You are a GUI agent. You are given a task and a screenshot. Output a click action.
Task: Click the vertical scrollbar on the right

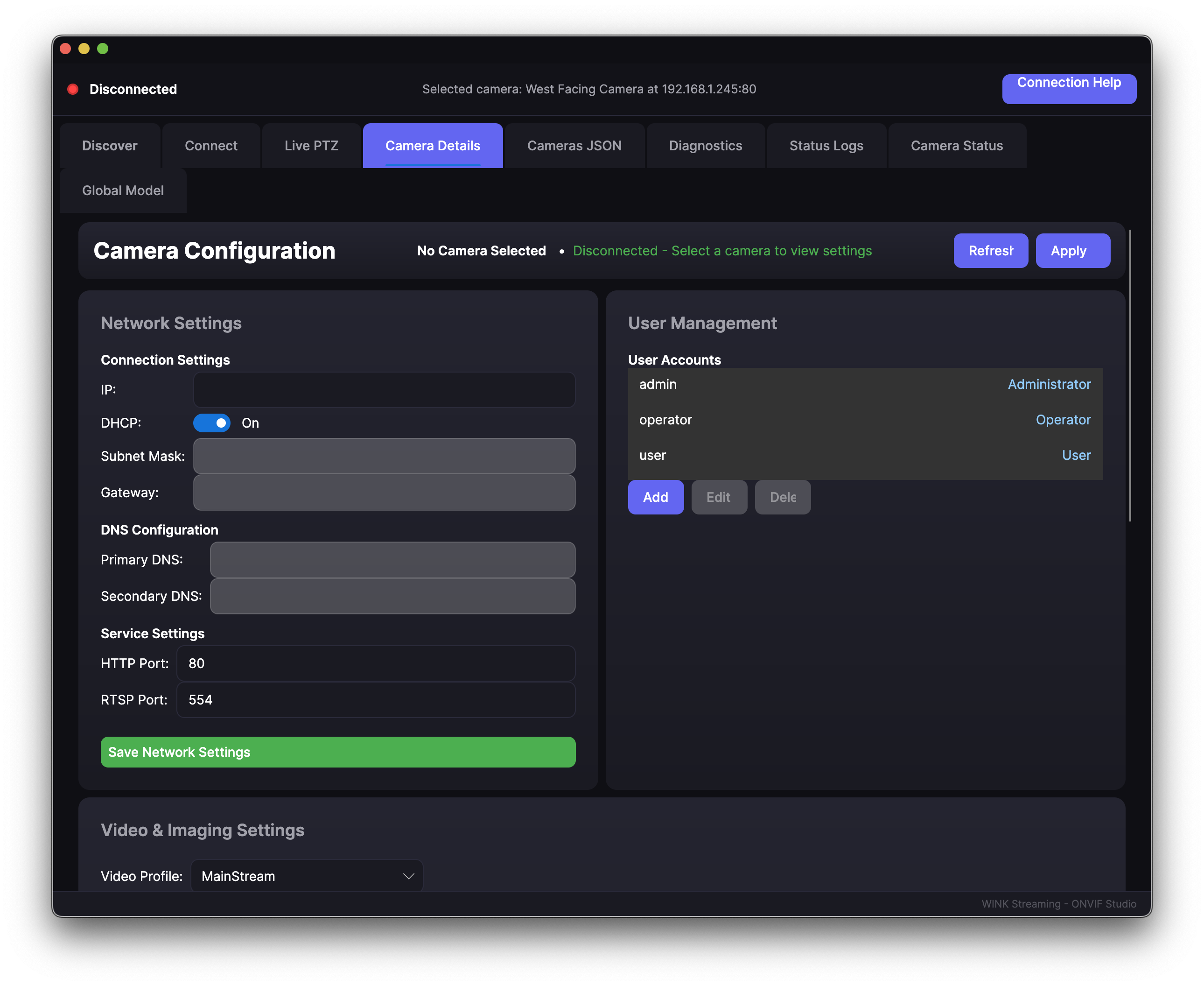point(1130,375)
